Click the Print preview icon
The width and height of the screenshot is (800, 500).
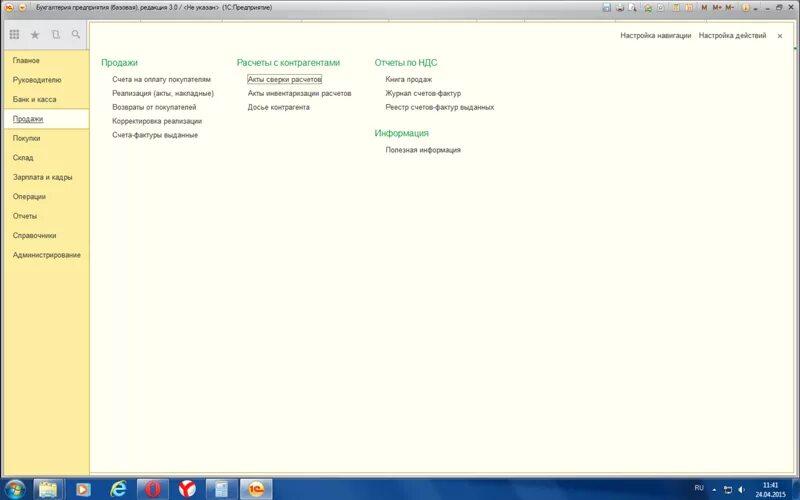[x=633, y=8]
